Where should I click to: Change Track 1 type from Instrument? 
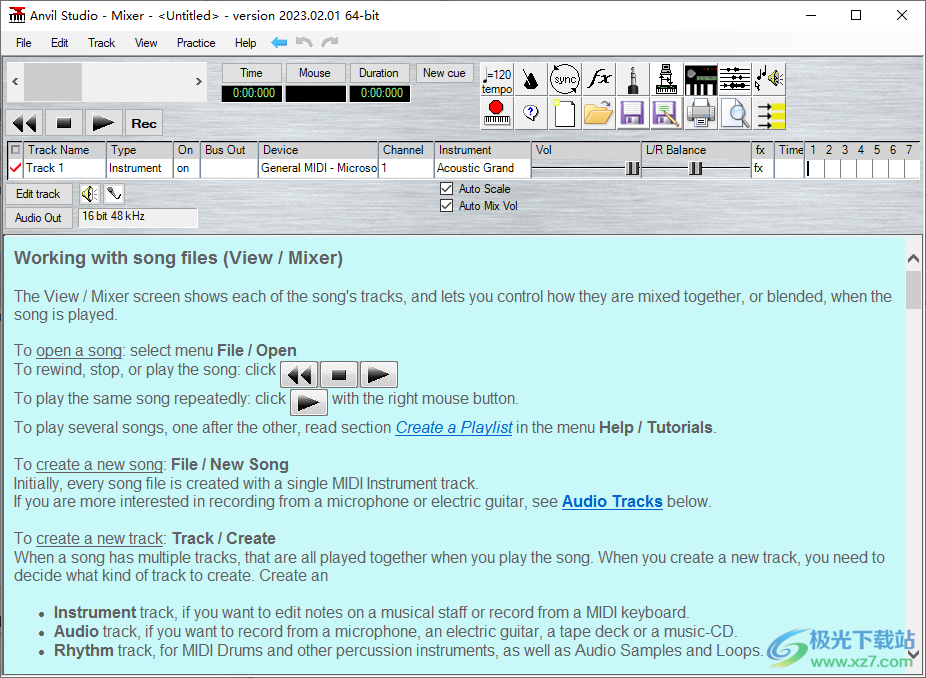pyautogui.click(x=139, y=169)
